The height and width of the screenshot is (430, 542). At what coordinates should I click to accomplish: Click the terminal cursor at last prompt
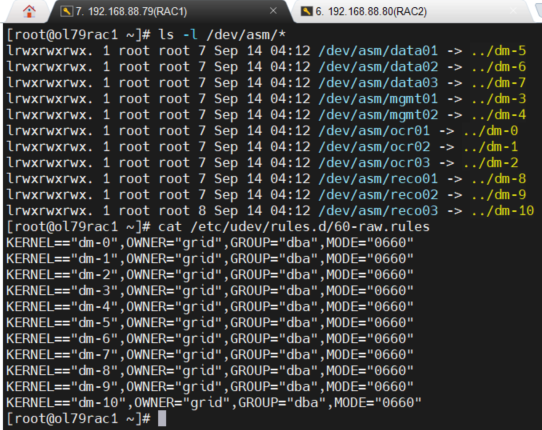click(x=162, y=418)
